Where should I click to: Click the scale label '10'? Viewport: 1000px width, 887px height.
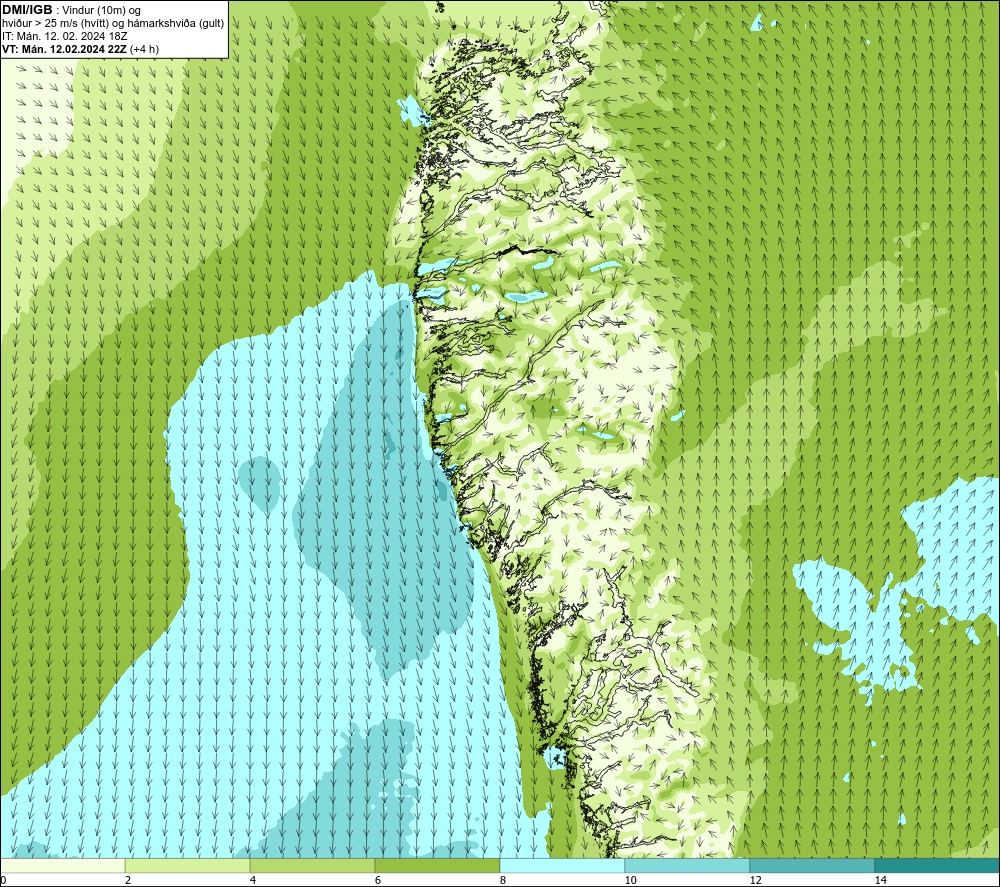(630, 880)
